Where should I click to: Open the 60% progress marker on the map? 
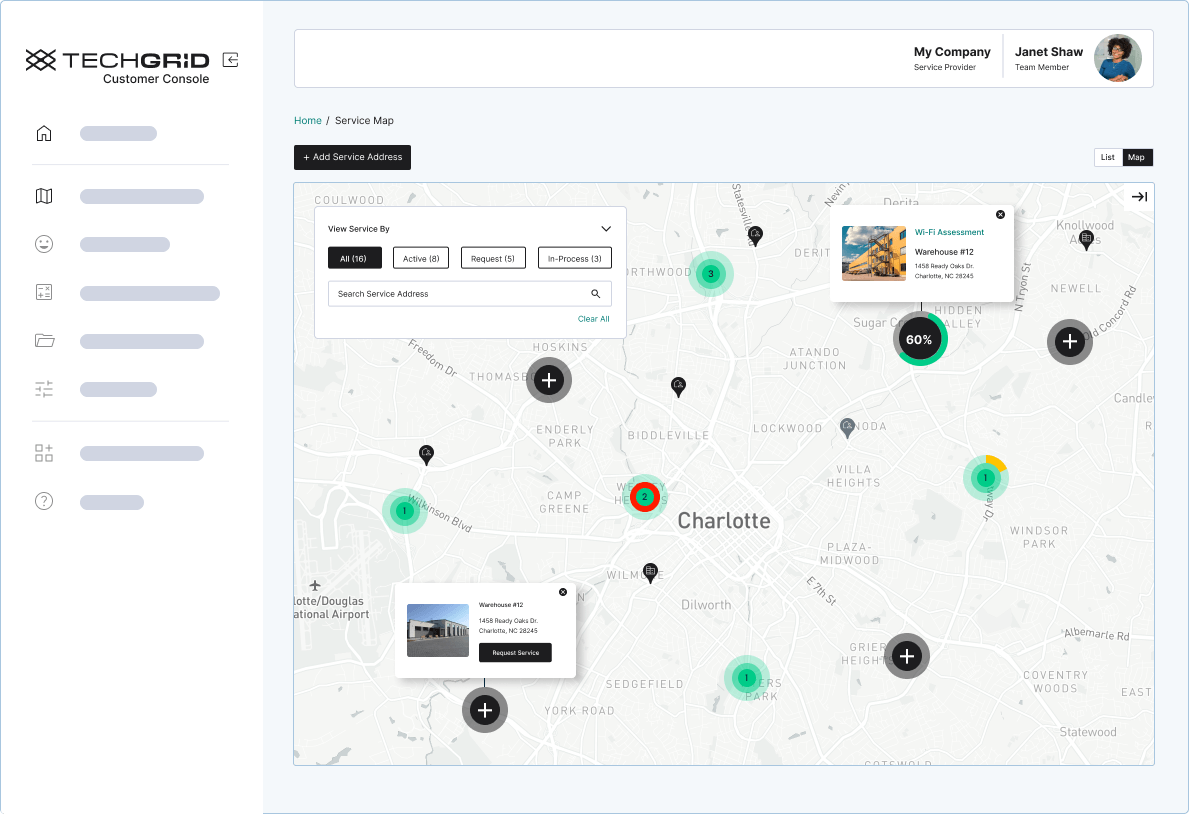(x=919, y=338)
